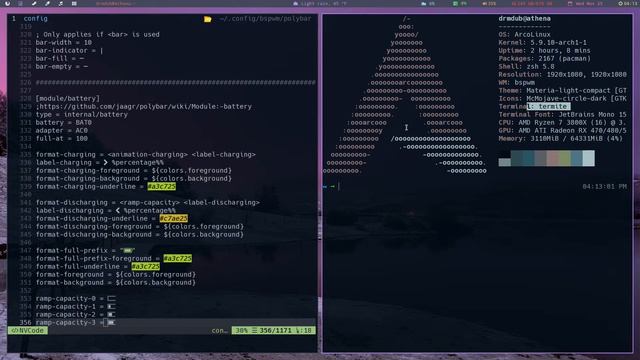Click the 'Terminal Font: JetBrains Mono' line
Image resolution: width=640 pixels, height=360 pixels.
click(562, 115)
